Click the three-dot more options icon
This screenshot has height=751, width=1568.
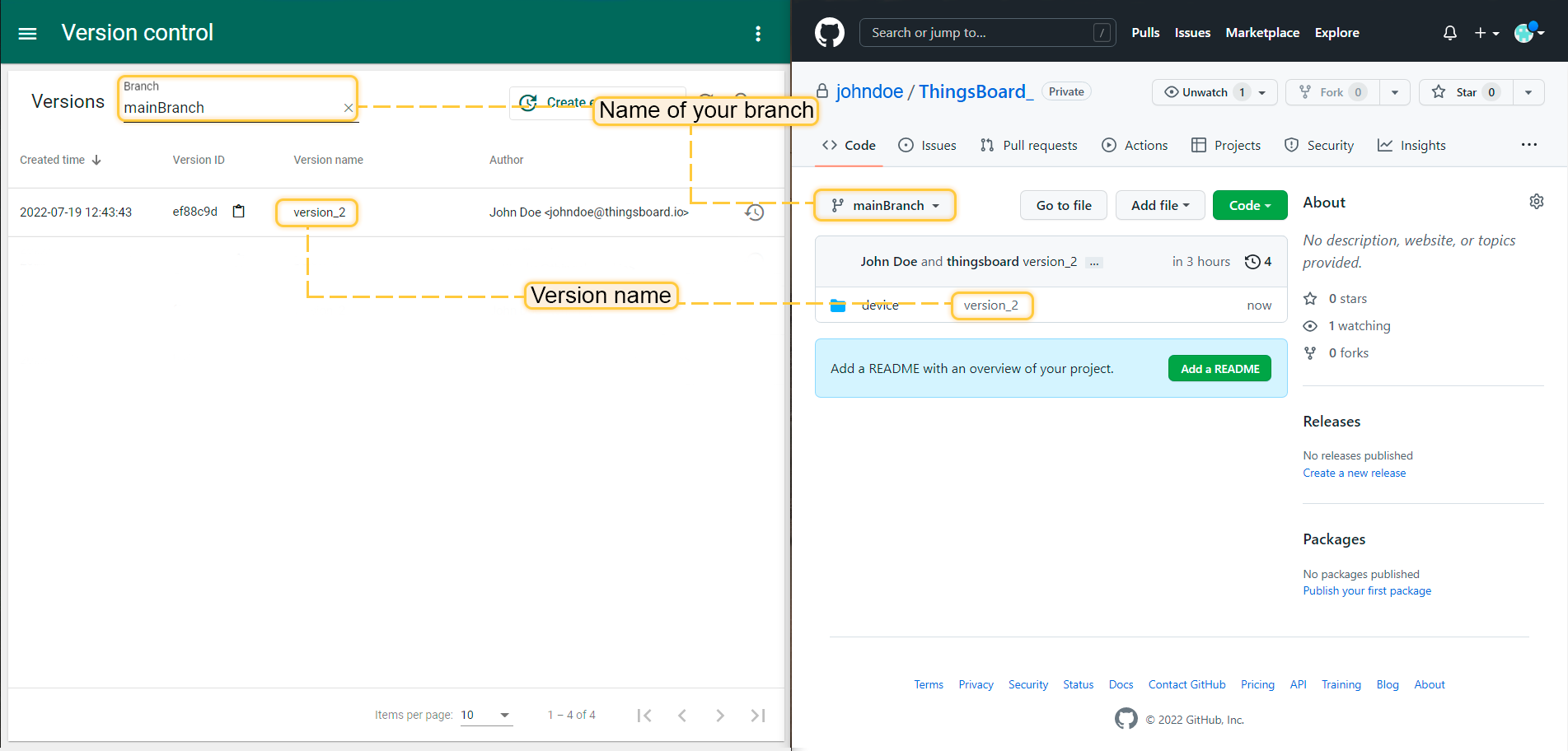[757, 34]
